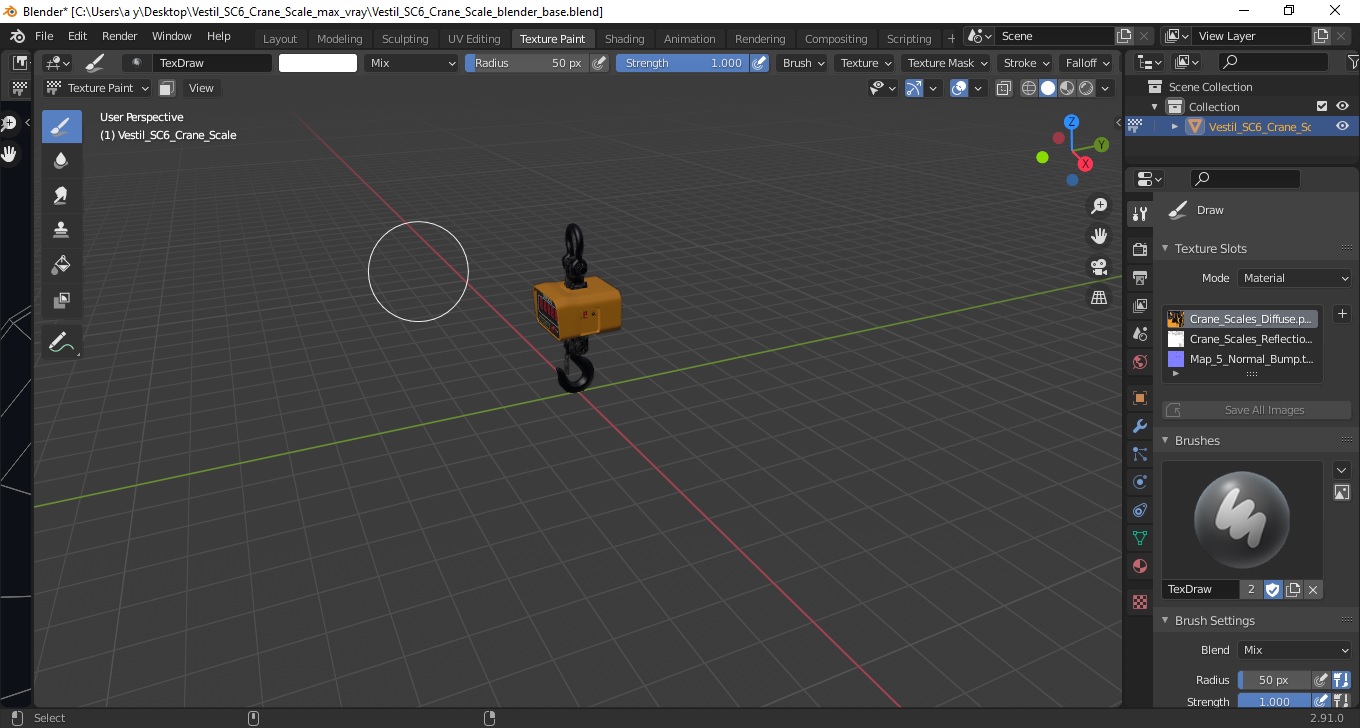Screen dimensions: 1360x728
Task: Switch to material preview shading
Action: click(x=1067, y=88)
